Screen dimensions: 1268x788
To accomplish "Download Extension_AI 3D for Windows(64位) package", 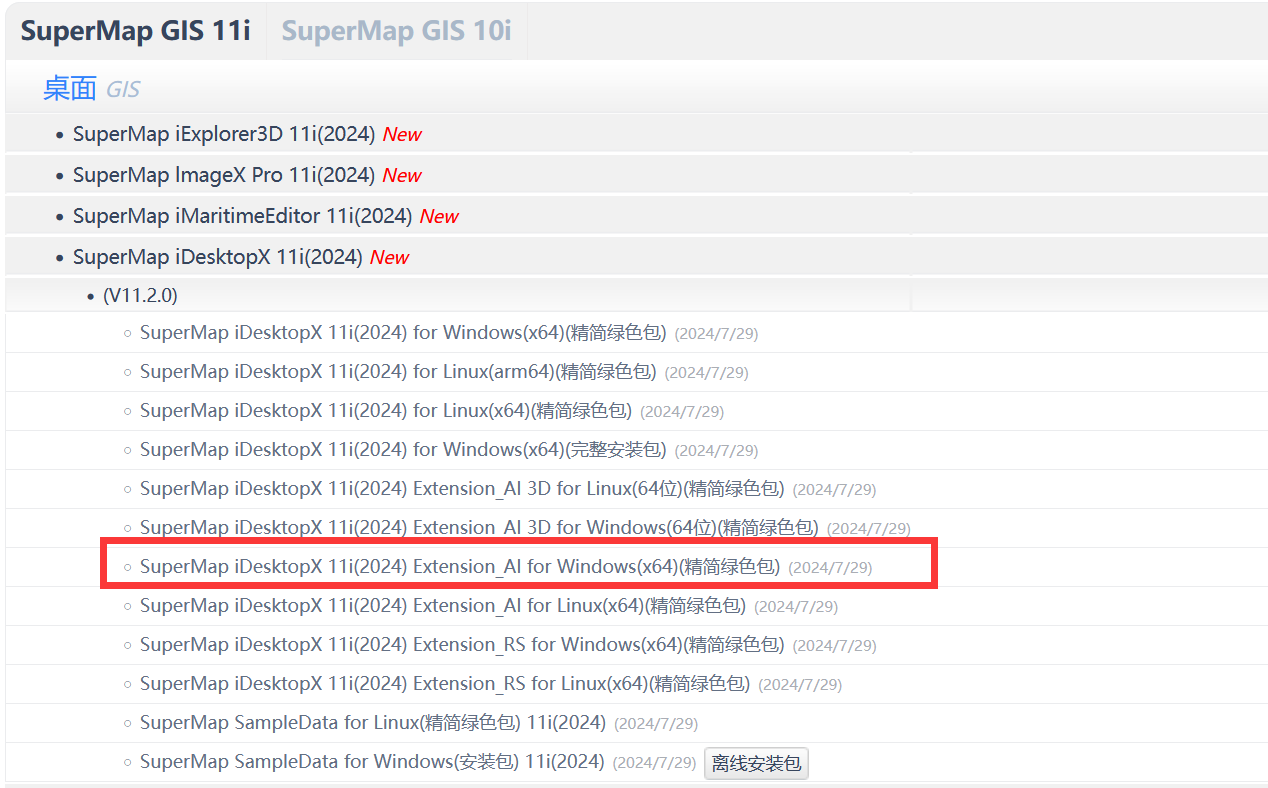I will coord(479,527).
